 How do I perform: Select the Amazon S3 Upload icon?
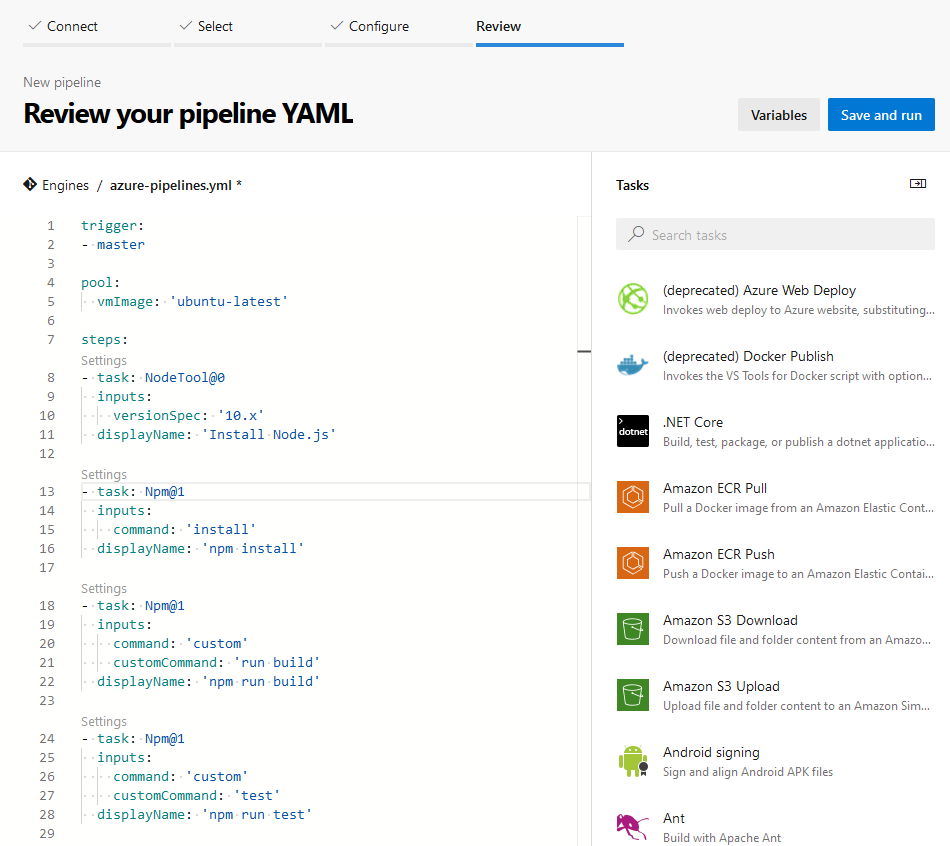[x=632, y=694]
